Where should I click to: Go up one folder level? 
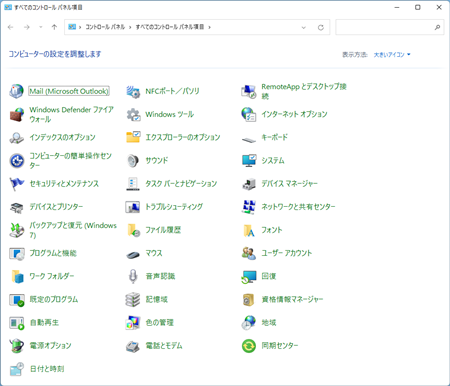(x=54, y=27)
